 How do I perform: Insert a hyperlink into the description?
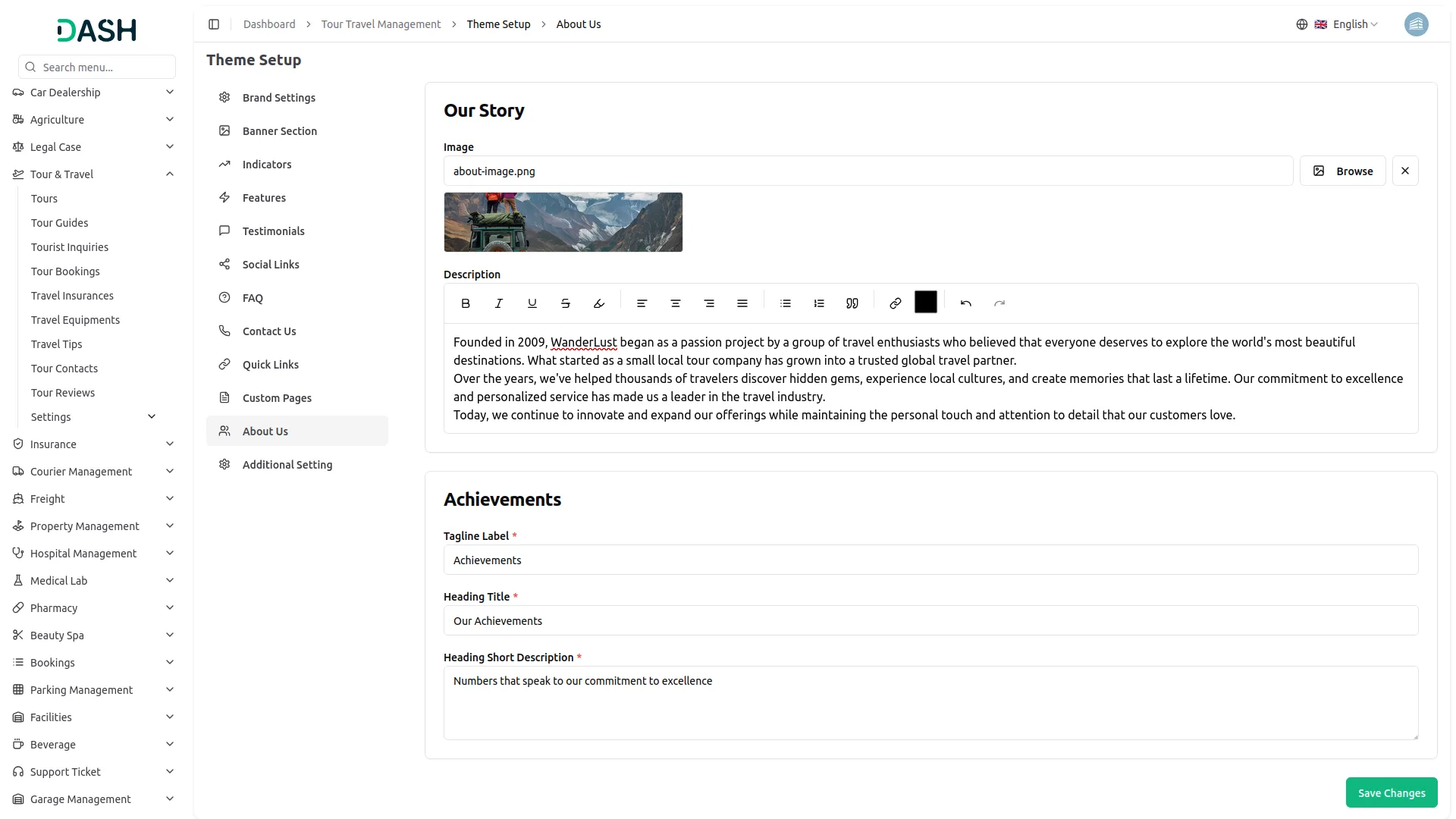[x=896, y=303]
